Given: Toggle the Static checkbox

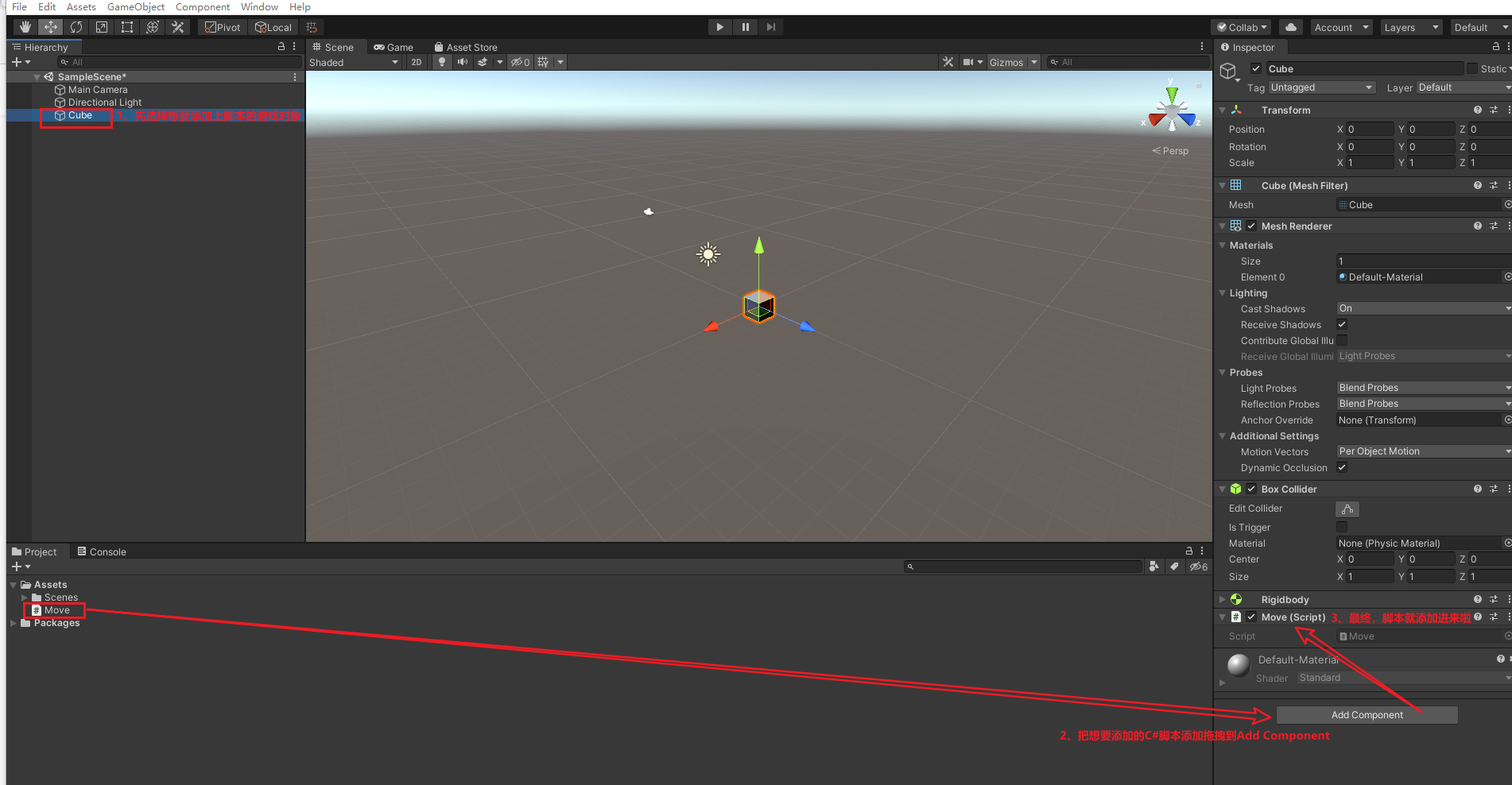Looking at the screenshot, I should (1472, 69).
